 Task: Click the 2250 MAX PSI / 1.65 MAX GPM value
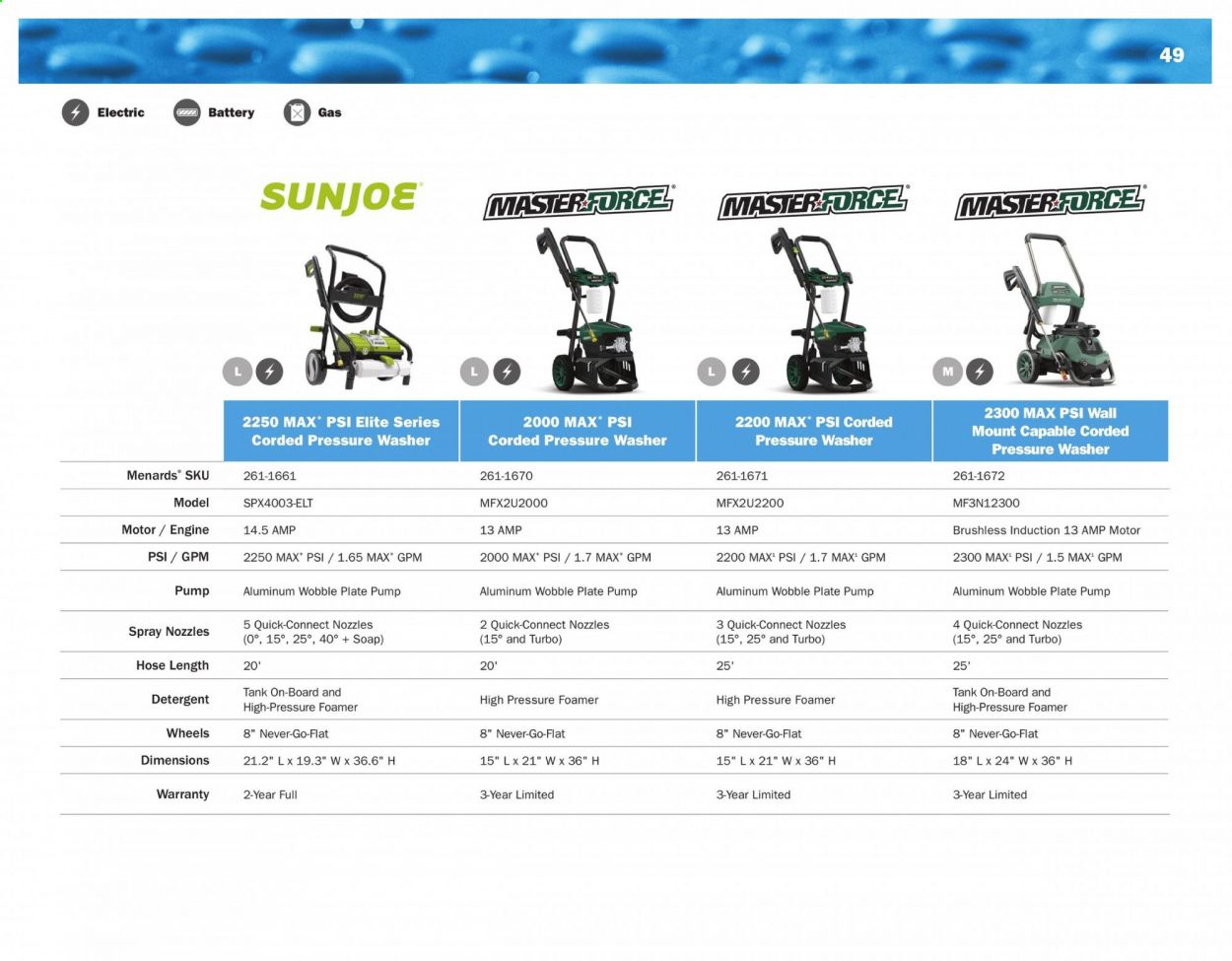[x=332, y=558]
